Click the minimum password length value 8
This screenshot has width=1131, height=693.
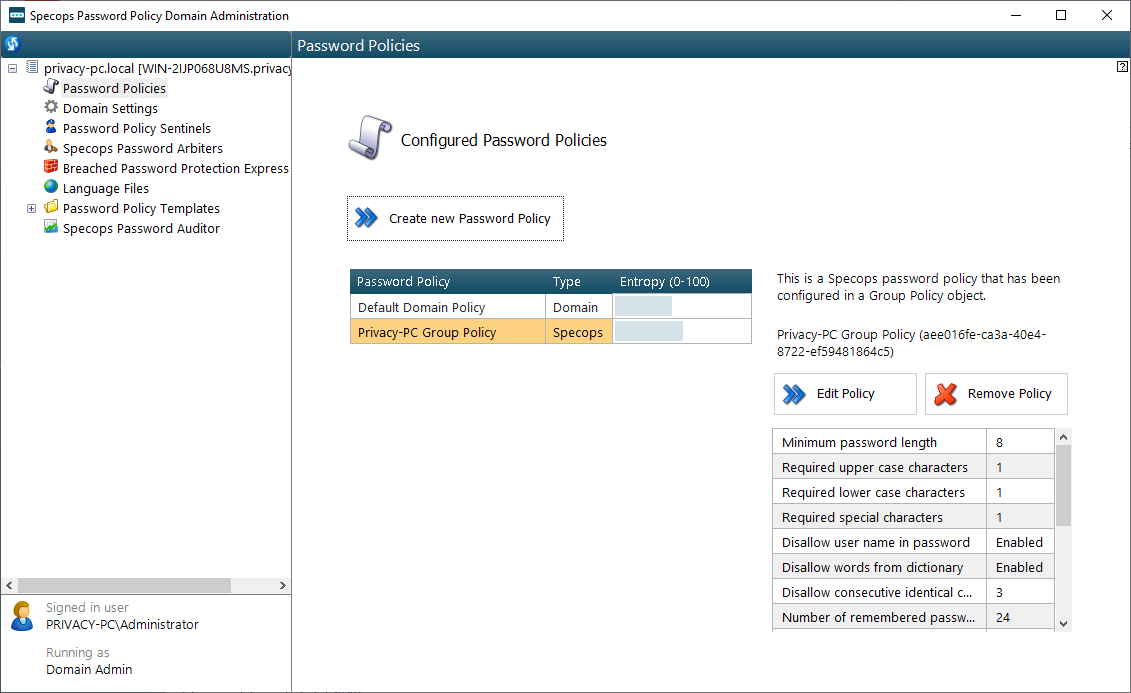999,443
